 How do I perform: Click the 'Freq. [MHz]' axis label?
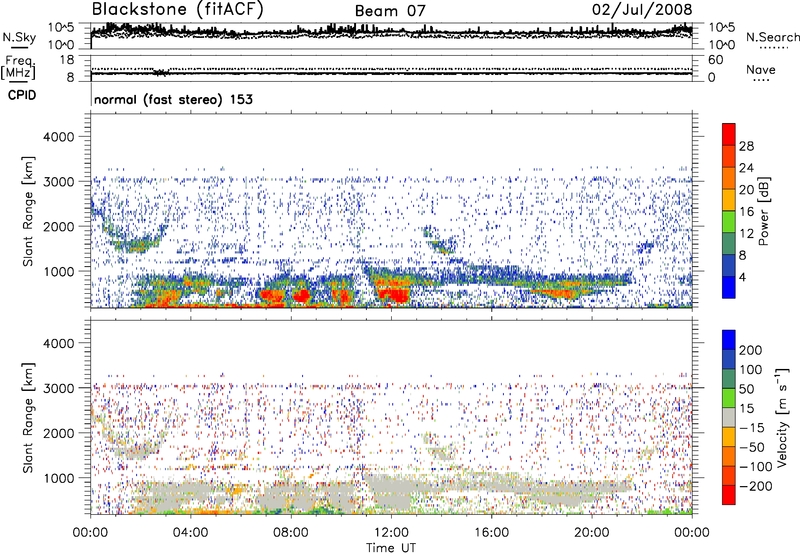coord(18,68)
